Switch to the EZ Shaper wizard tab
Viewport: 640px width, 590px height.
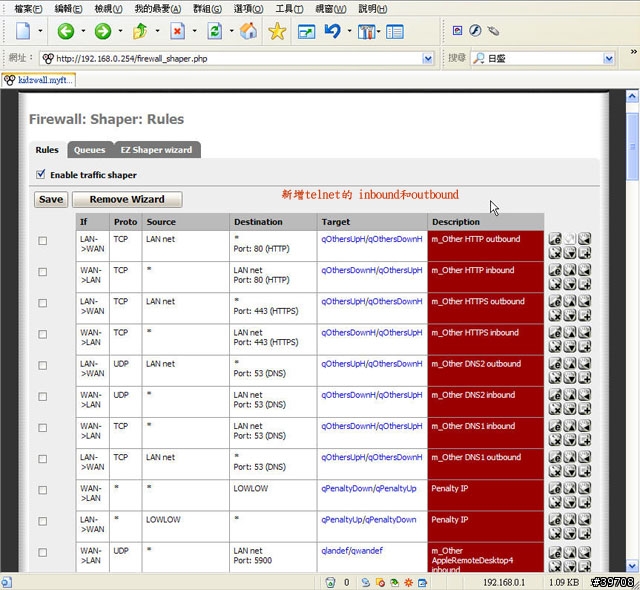(x=157, y=150)
